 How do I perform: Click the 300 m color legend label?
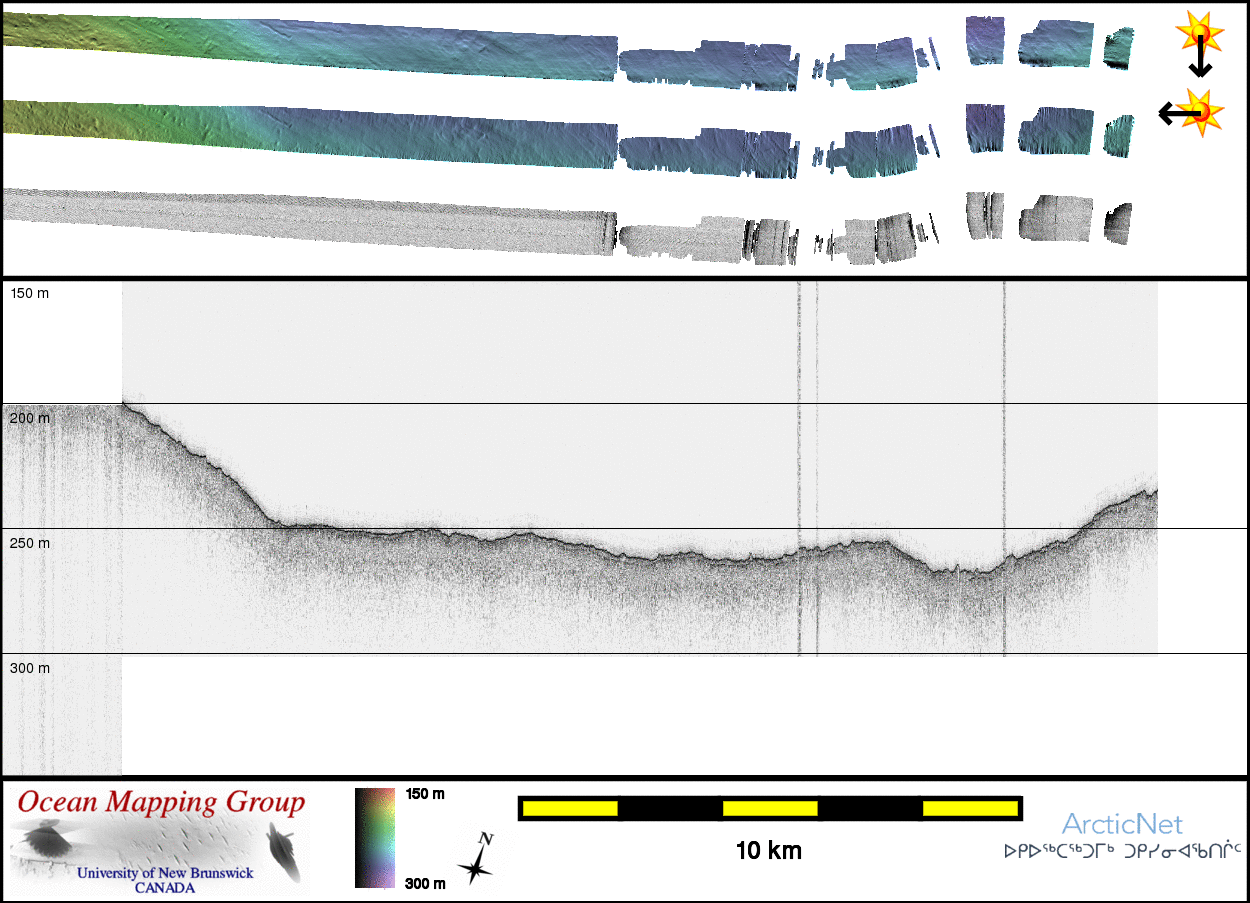click(425, 883)
